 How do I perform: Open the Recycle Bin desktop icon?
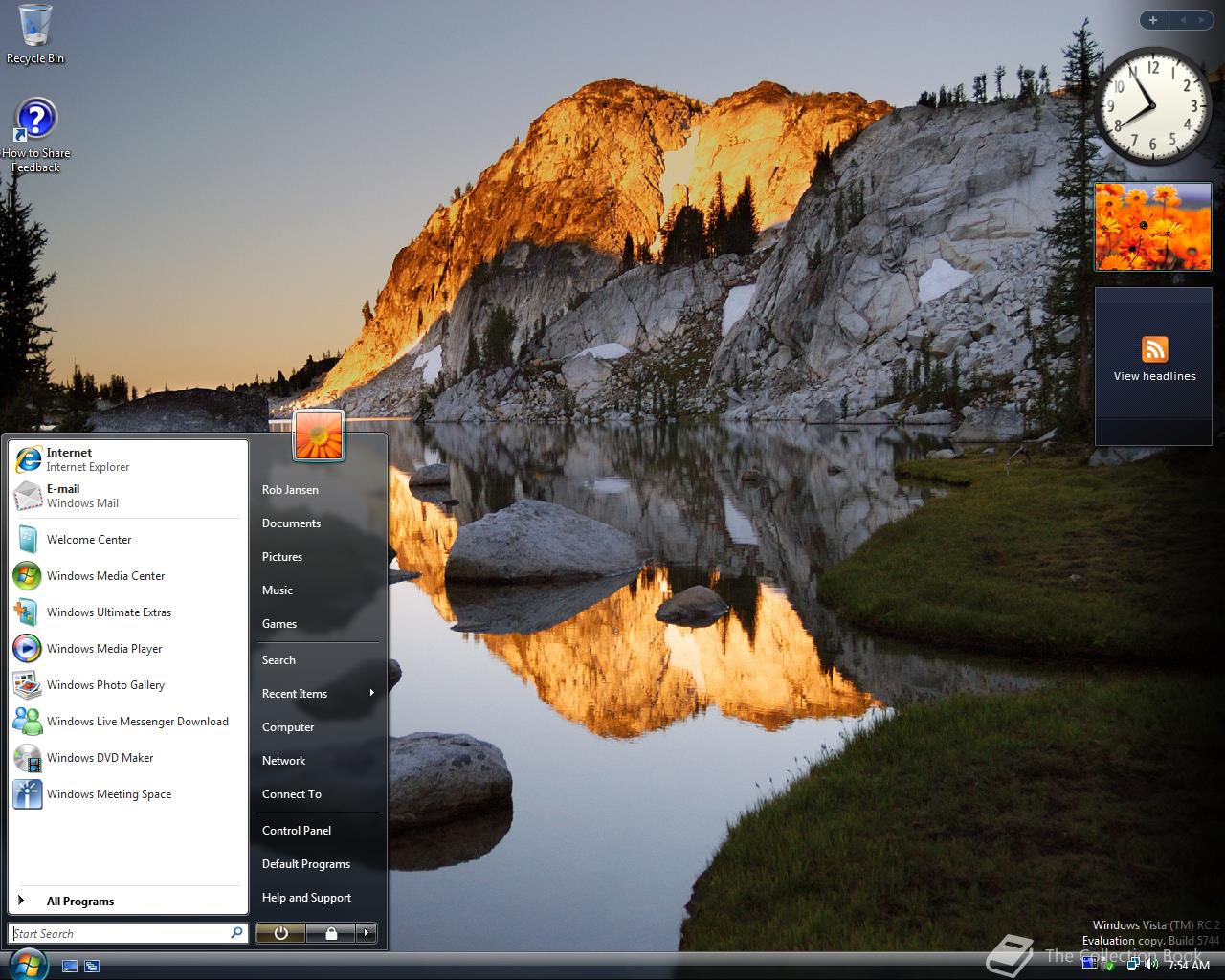35,35
